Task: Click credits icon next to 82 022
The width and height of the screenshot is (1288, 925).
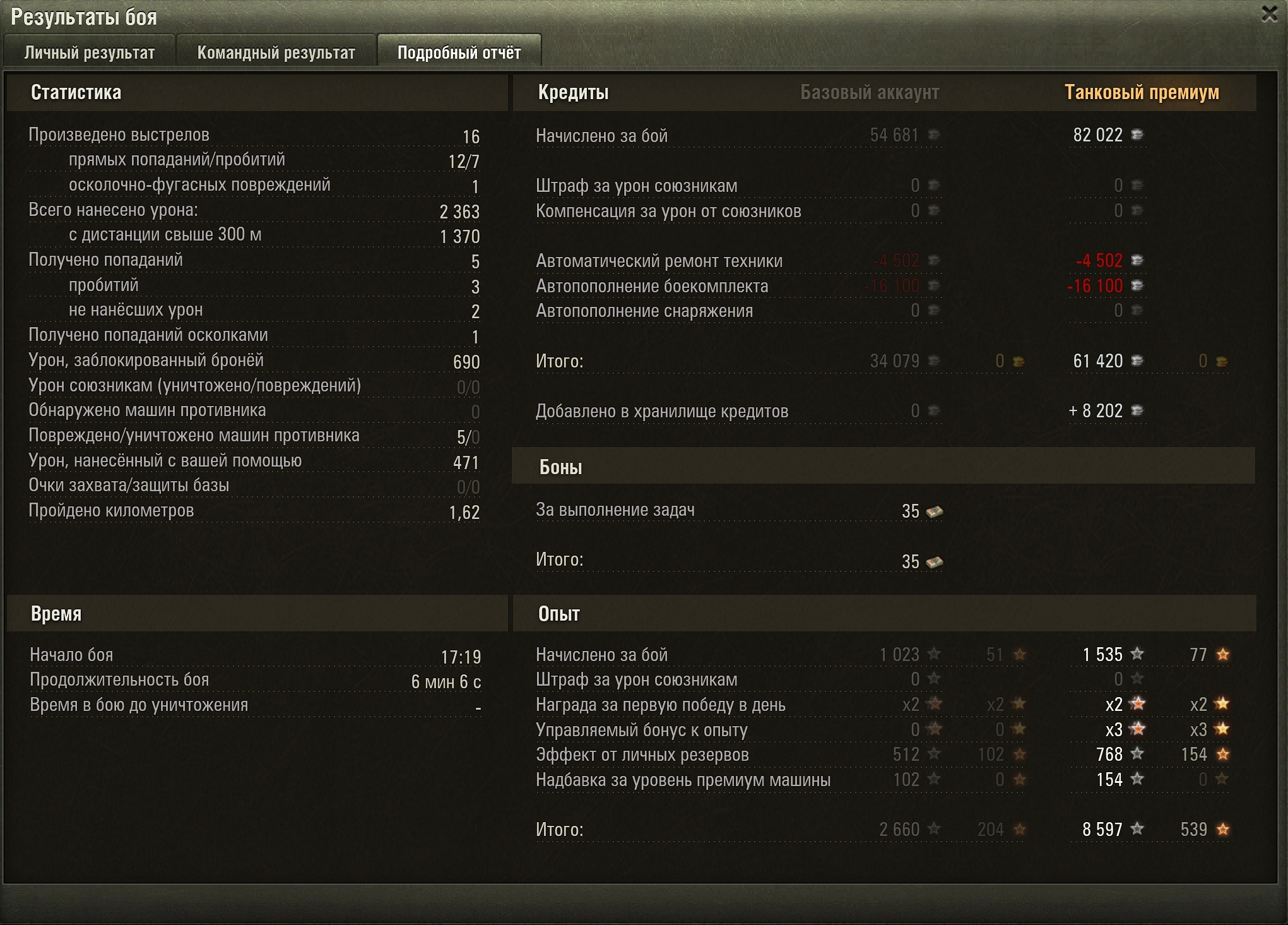Action: [1137, 134]
